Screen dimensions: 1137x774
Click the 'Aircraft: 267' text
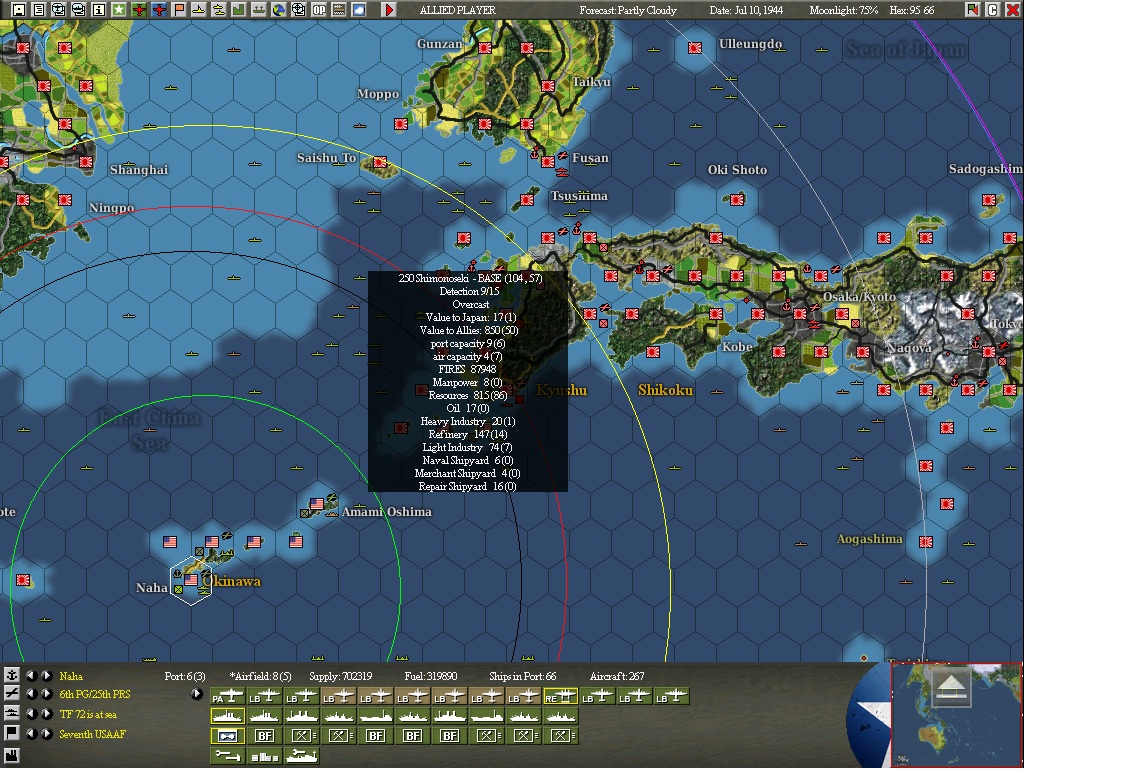pos(617,676)
